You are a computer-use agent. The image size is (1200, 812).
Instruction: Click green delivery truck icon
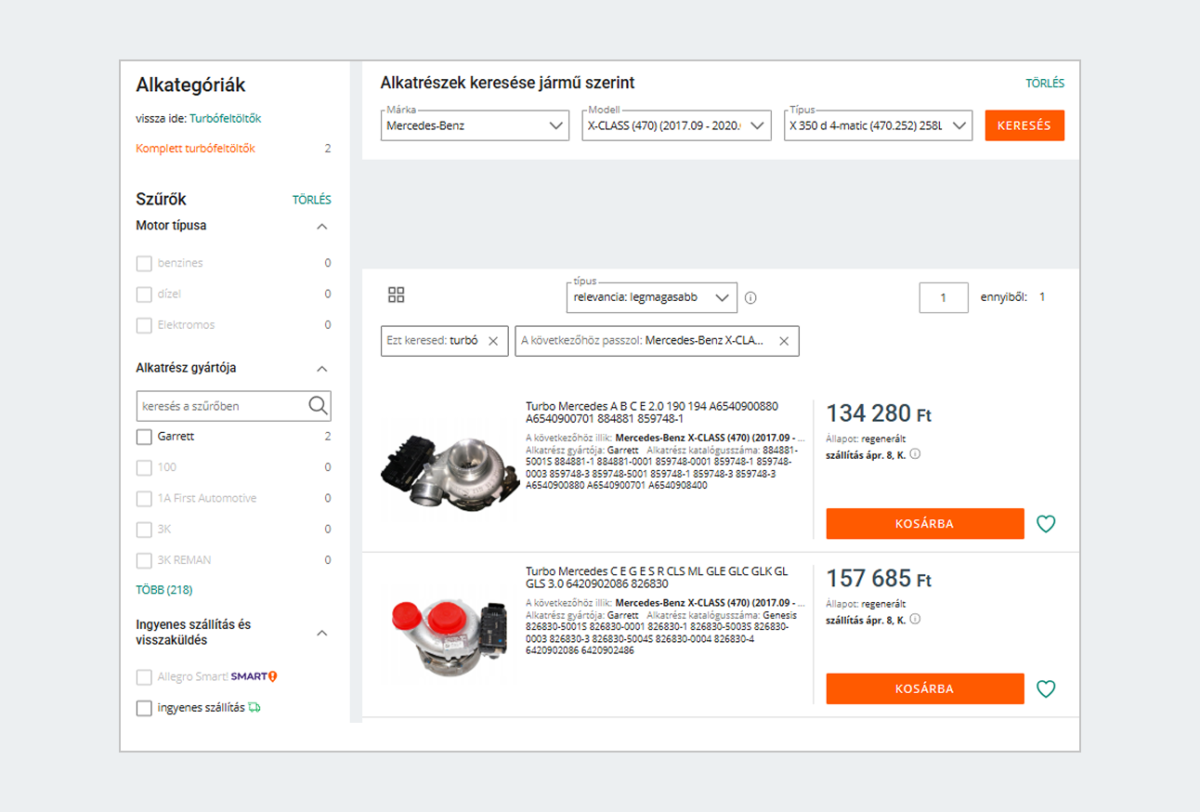pyautogui.click(x=255, y=707)
